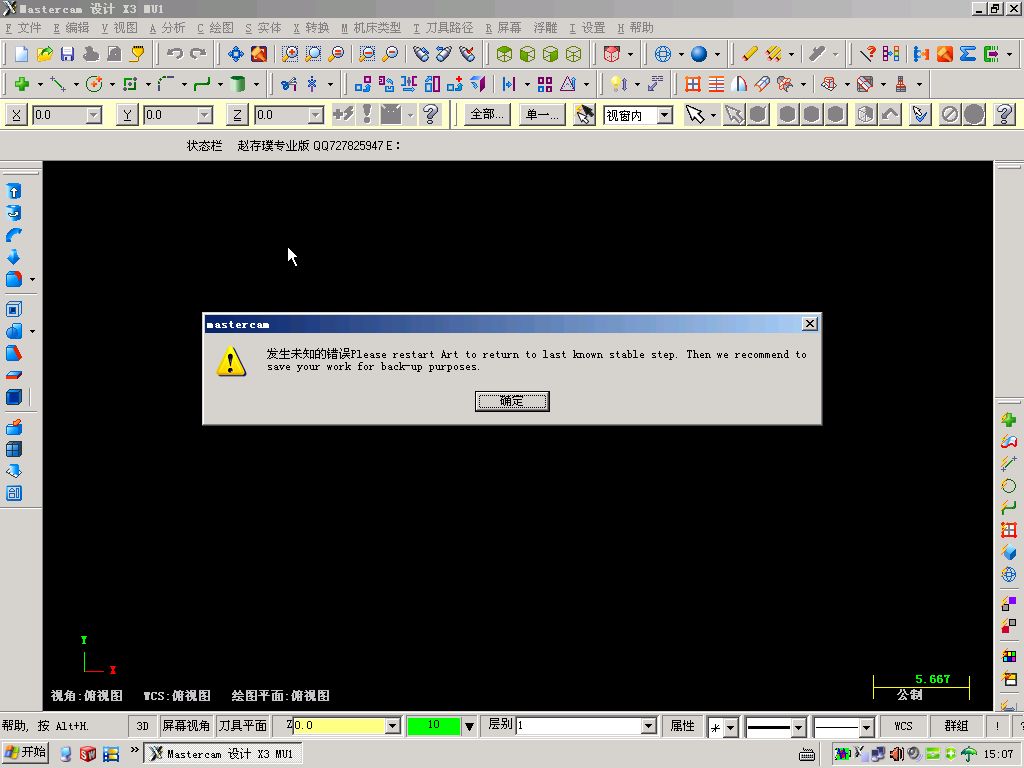The image size is (1024, 768).
Task: Open the 分析 menu
Action: point(167,27)
